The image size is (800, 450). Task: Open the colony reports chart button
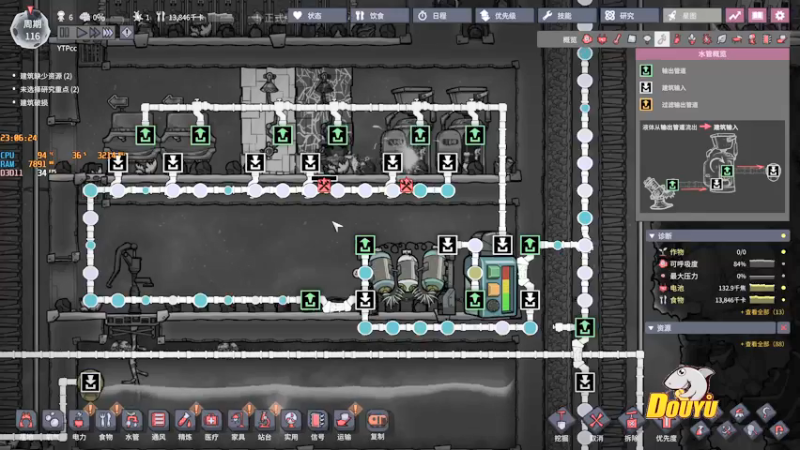[x=735, y=16]
